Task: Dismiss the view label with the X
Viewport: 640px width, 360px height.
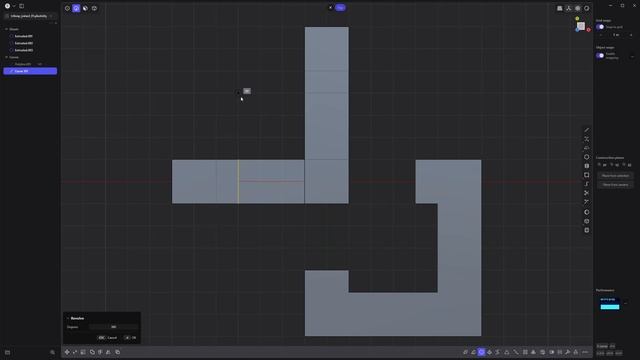Action: pyautogui.click(x=330, y=7)
